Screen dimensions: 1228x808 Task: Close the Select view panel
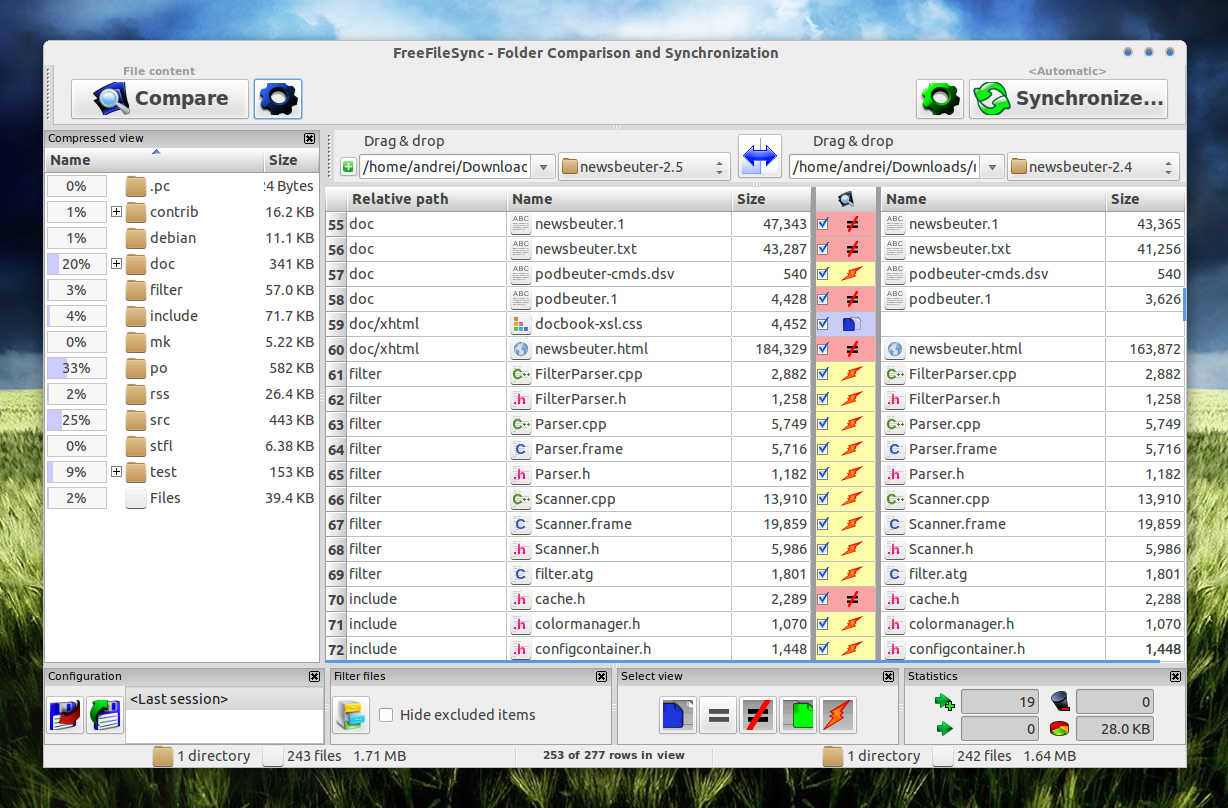click(x=888, y=677)
